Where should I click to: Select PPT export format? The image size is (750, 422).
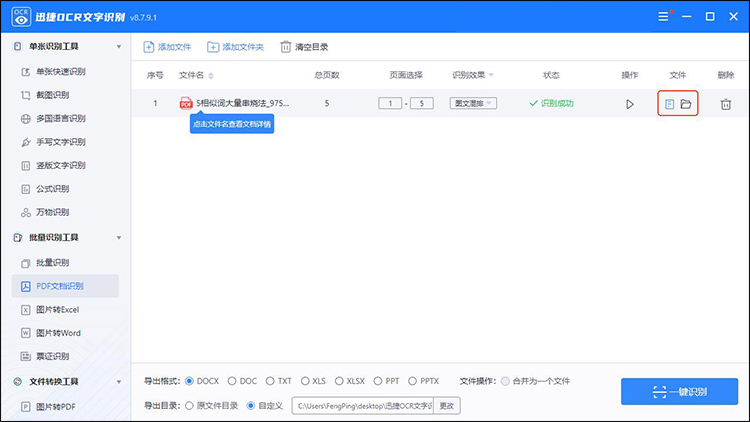[378, 381]
